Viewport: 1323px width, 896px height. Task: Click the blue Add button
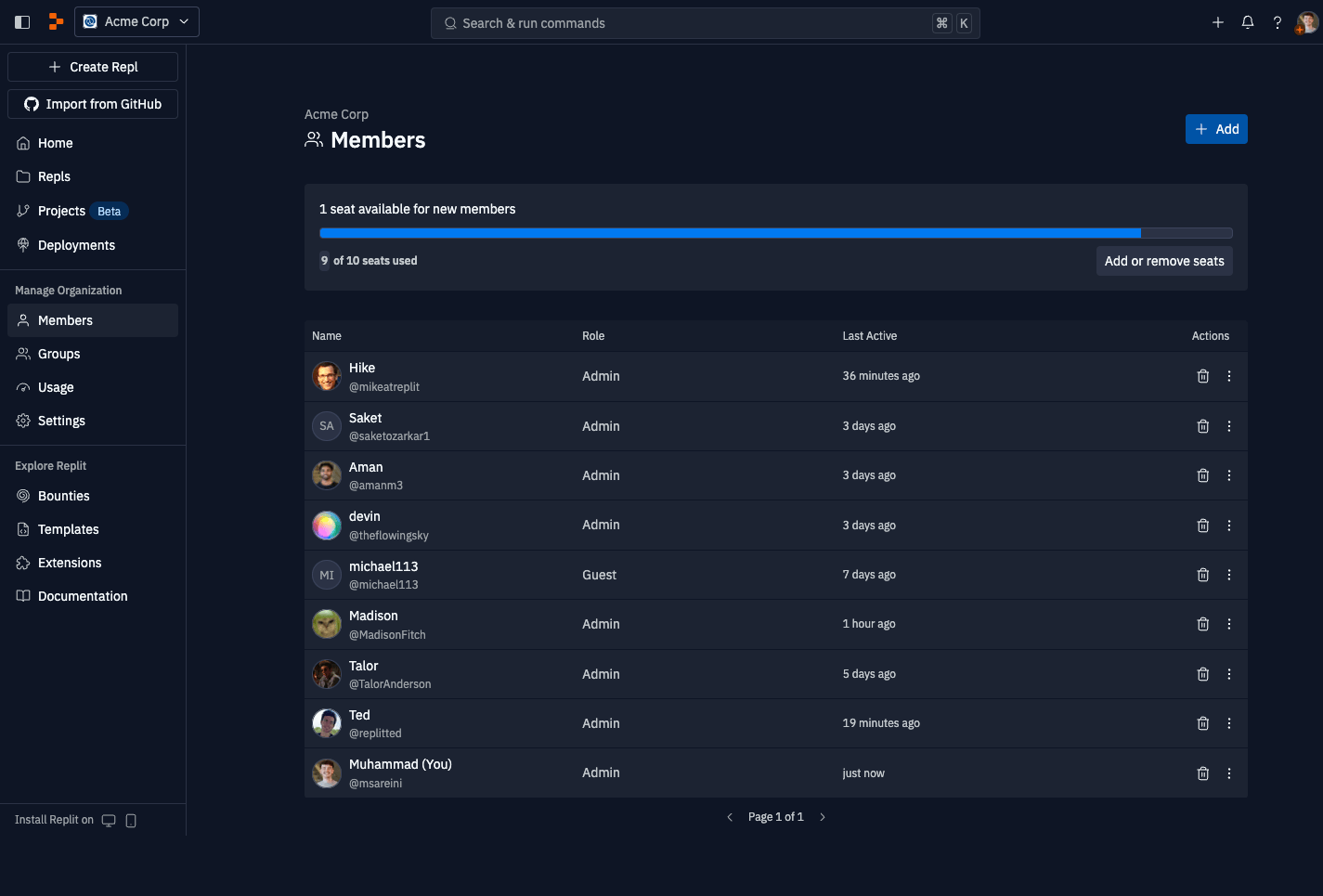1216,129
